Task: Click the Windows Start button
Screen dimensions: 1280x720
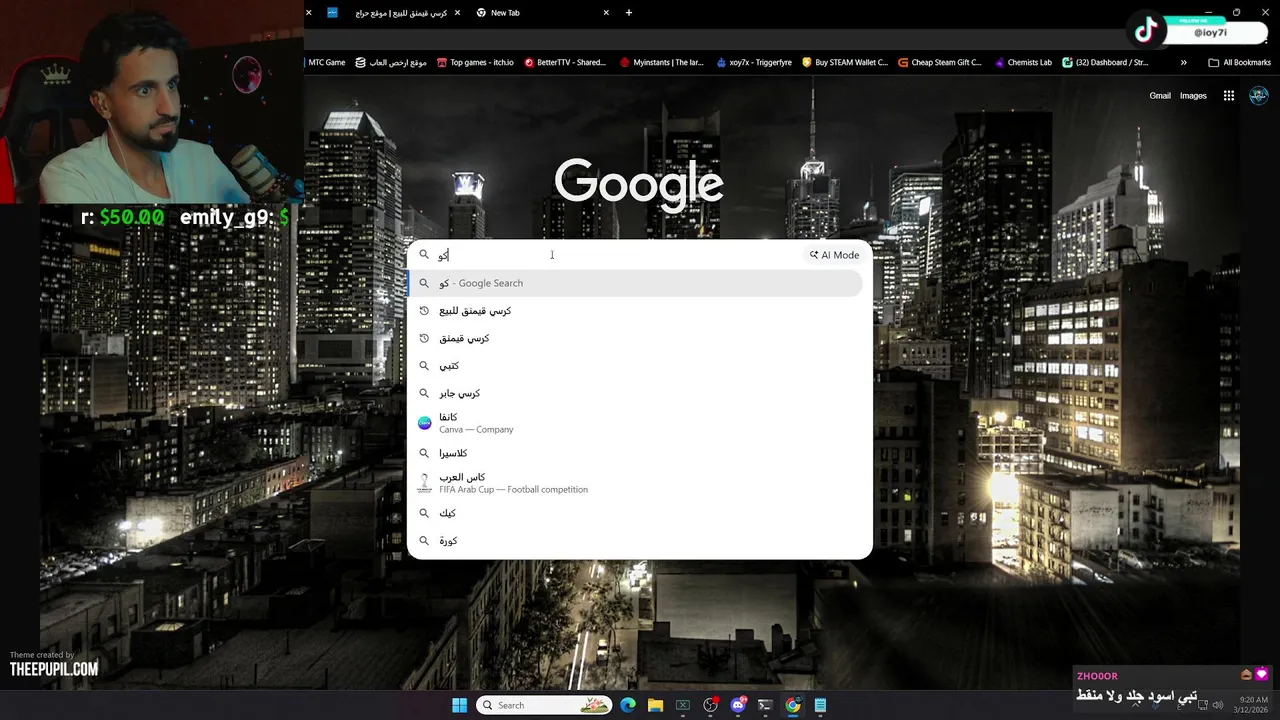Action: [x=459, y=705]
